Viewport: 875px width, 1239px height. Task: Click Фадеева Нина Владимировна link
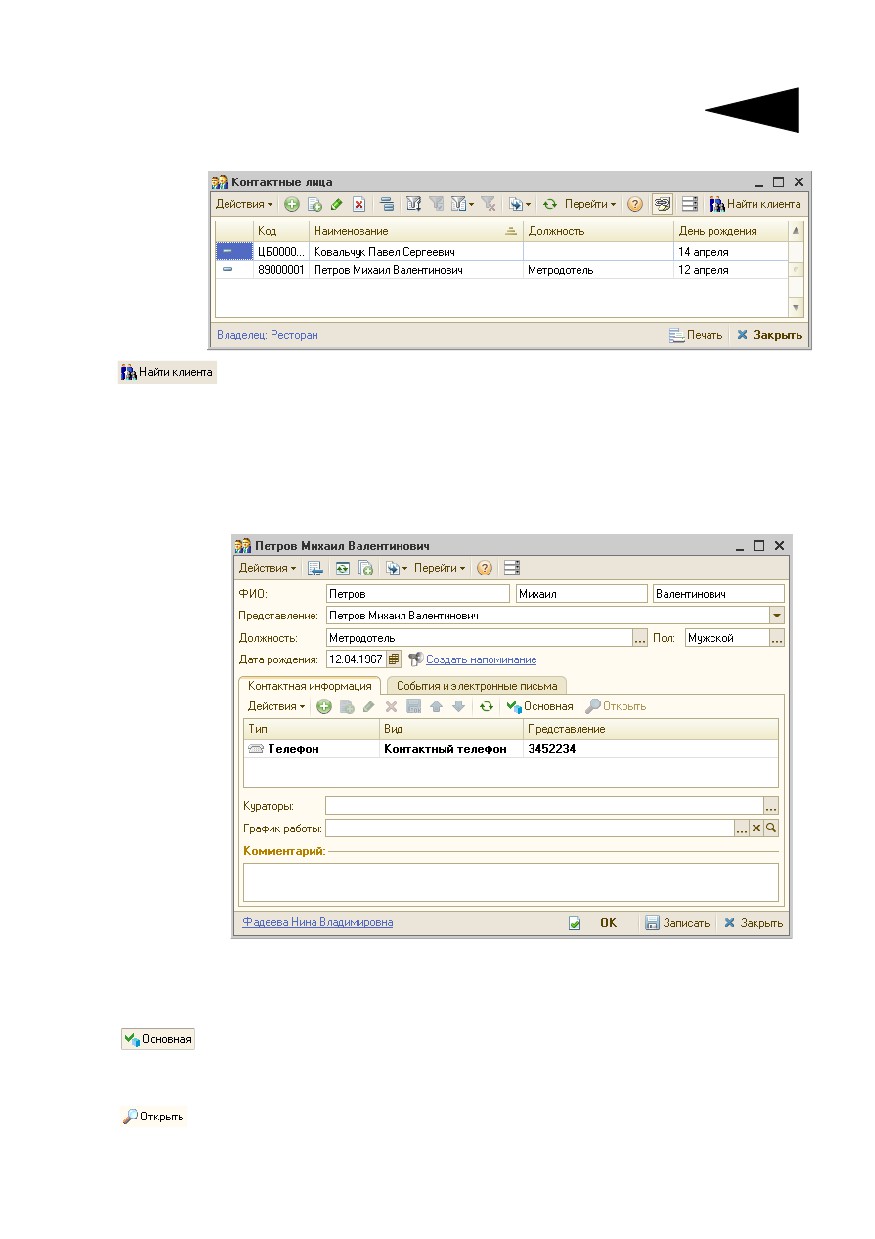tap(318, 922)
